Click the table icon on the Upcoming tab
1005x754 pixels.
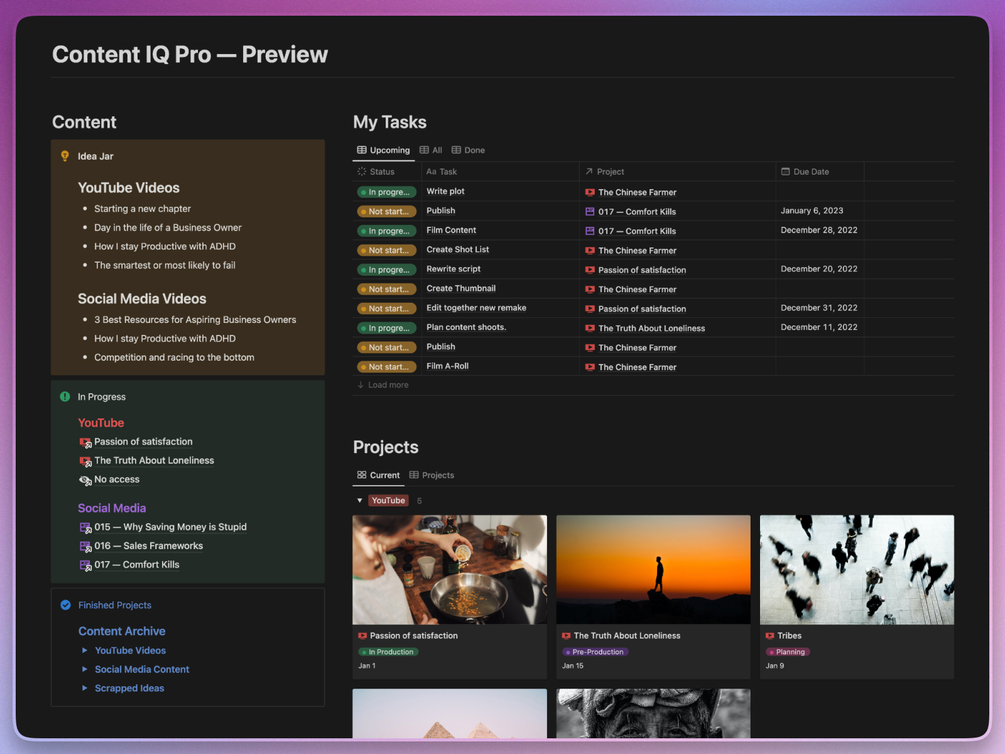(x=361, y=150)
